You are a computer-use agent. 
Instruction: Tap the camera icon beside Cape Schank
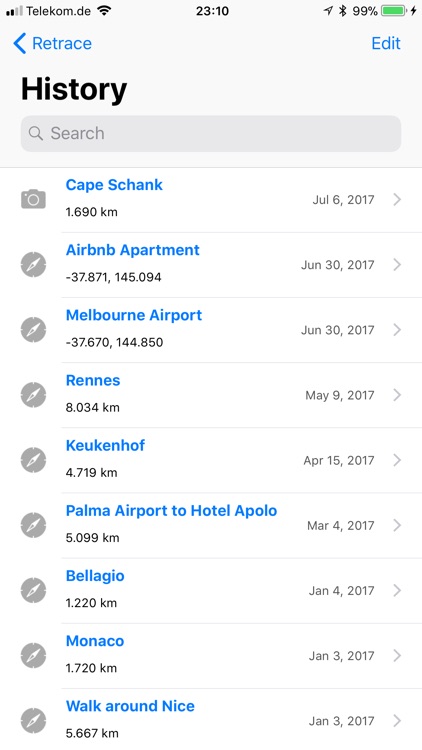click(x=33, y=199)
